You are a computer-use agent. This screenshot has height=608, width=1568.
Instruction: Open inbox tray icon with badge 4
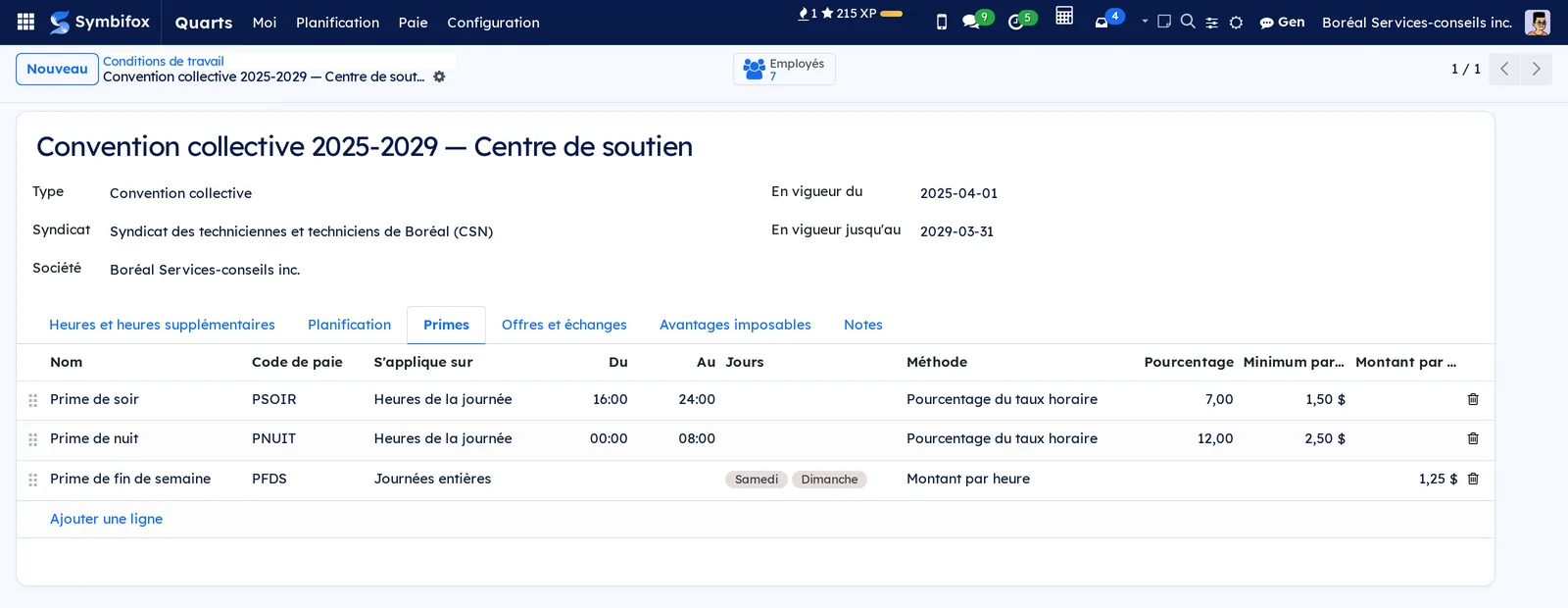tap(1108, 20)
